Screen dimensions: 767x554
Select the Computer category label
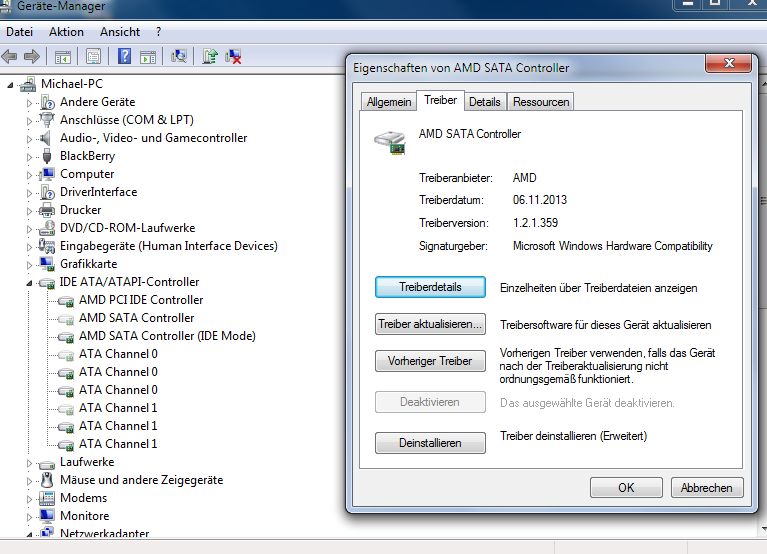[x=87, y=174]
